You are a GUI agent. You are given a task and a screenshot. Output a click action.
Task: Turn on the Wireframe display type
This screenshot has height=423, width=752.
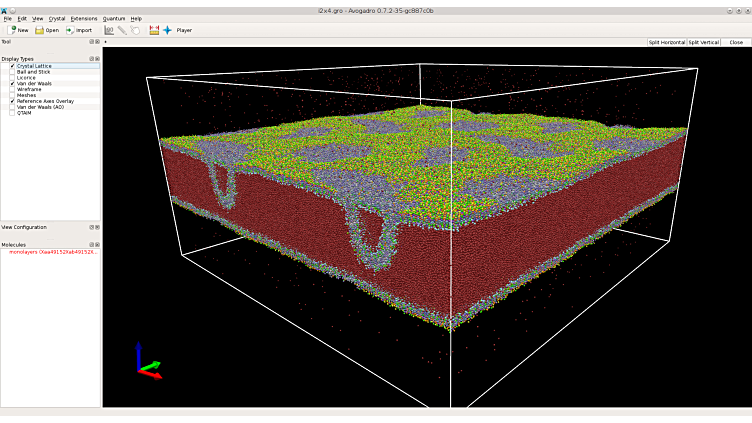(12, 89)
